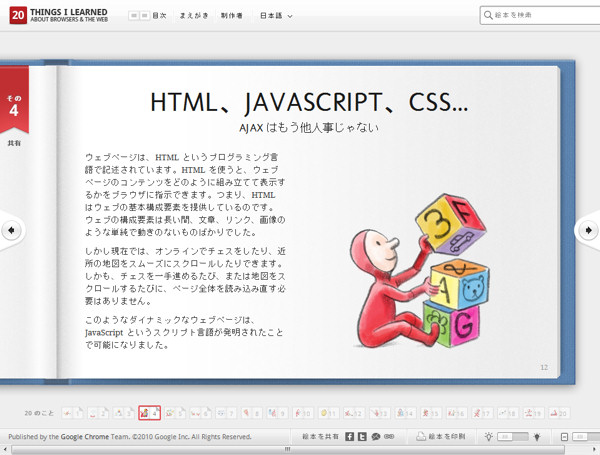Click the HTML、JAVASCRIPT、CSS... chapter heading

coord(309,103)
